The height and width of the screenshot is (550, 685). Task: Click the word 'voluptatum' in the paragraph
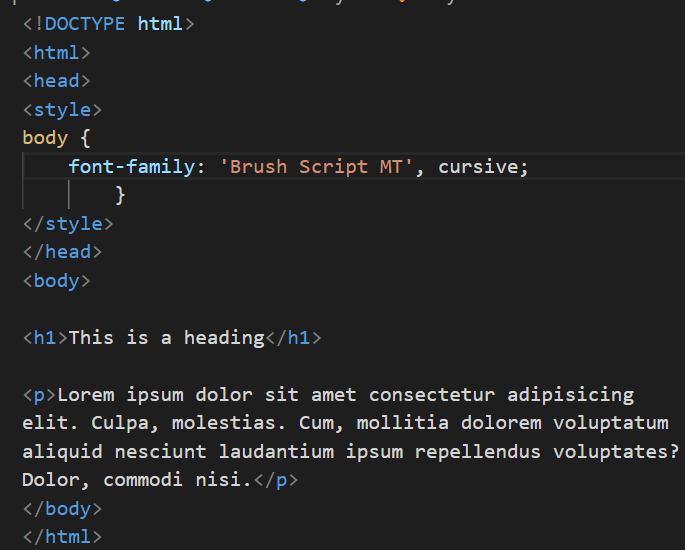611,423
